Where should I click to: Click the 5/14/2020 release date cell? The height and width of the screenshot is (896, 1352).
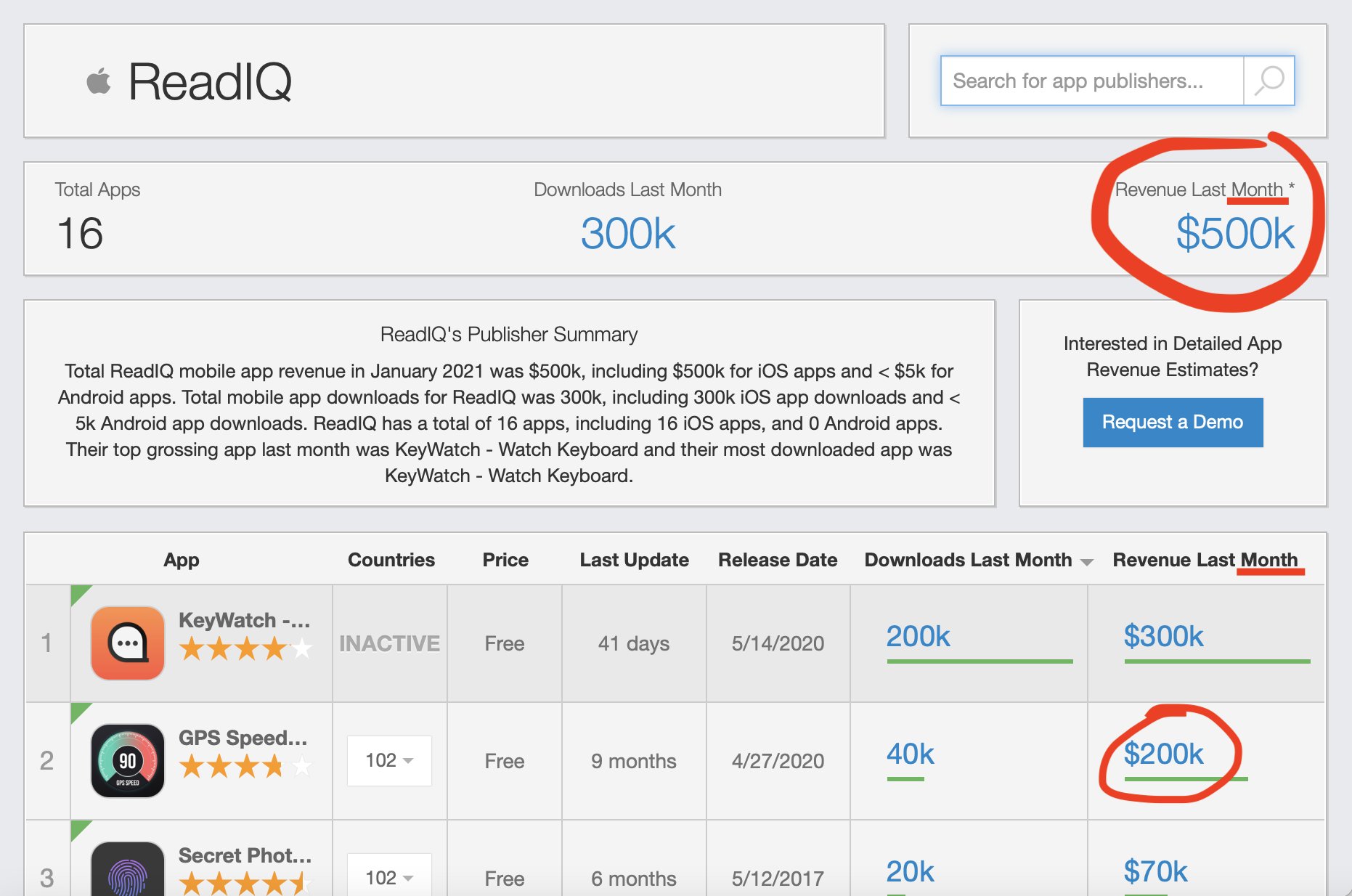pyautogui.click(x=778, y=643)
